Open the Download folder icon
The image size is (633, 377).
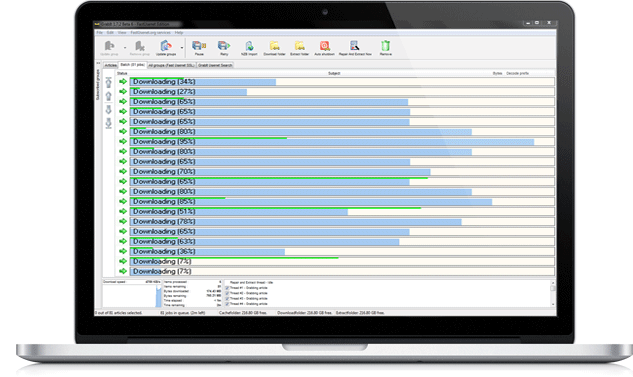275,48
